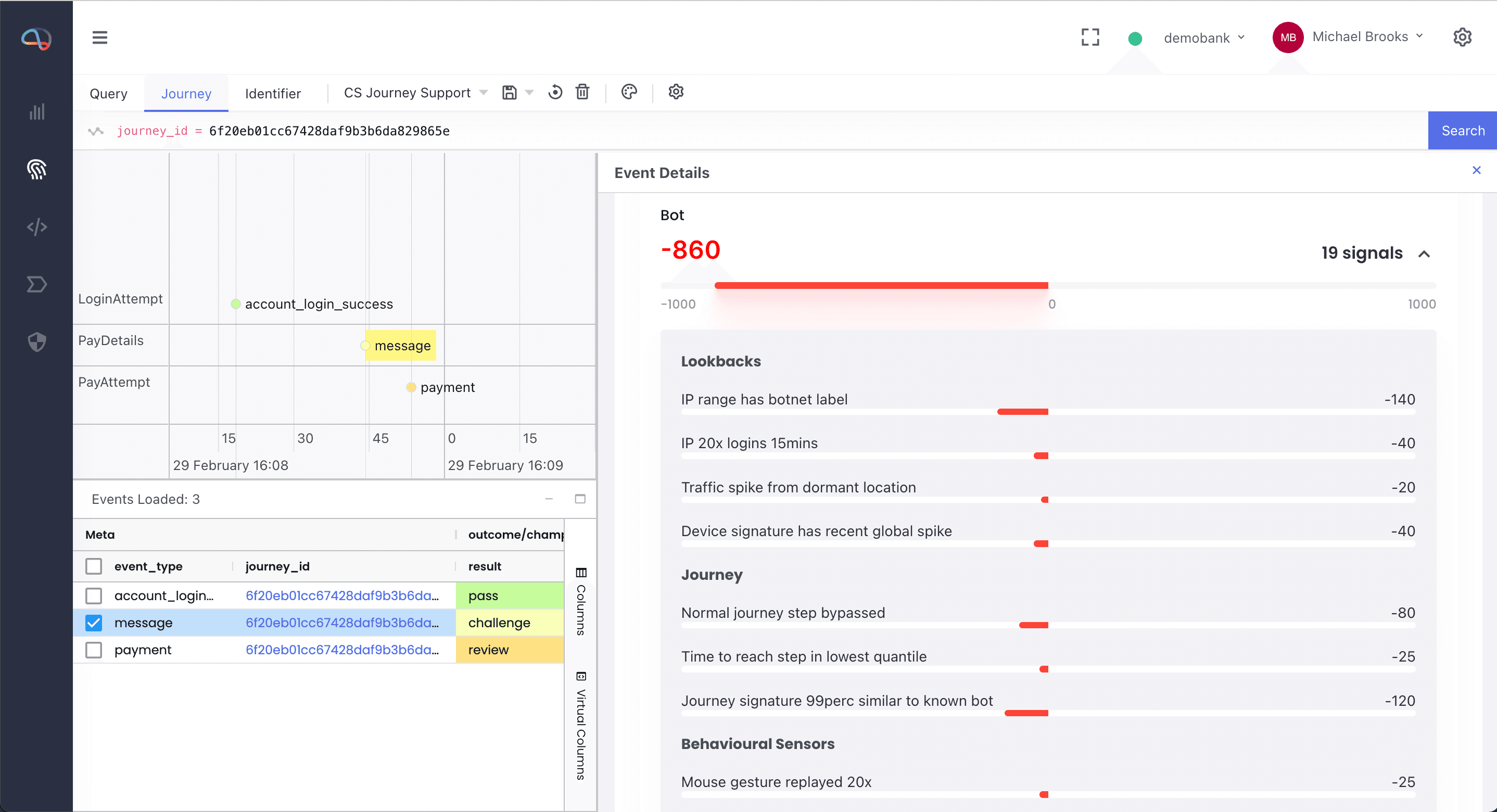The image size is (1497, 812).
Task: Check the account_login event checkbox
Action: (x=94, y=596)
